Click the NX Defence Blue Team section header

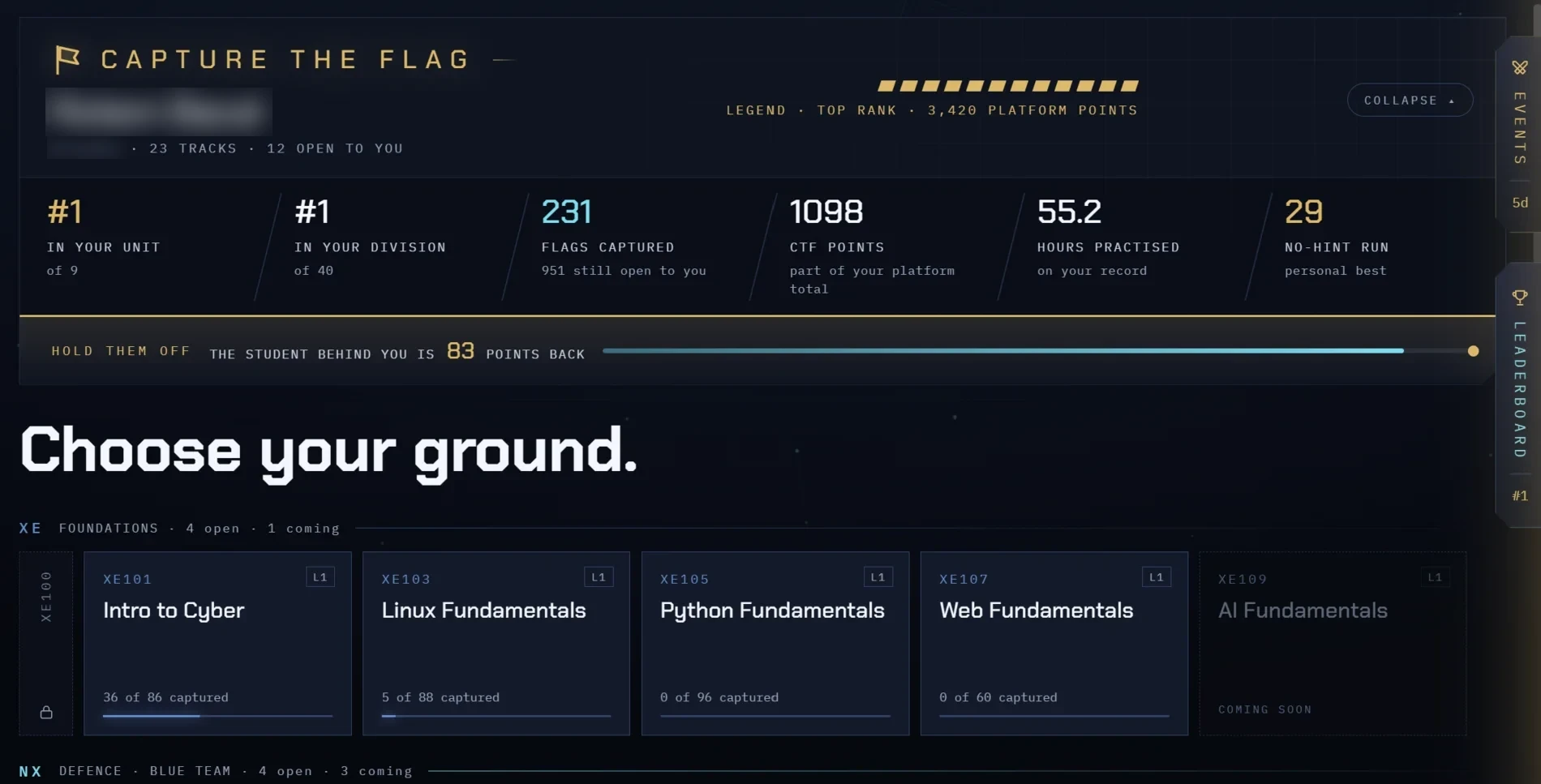click(216, 771)
